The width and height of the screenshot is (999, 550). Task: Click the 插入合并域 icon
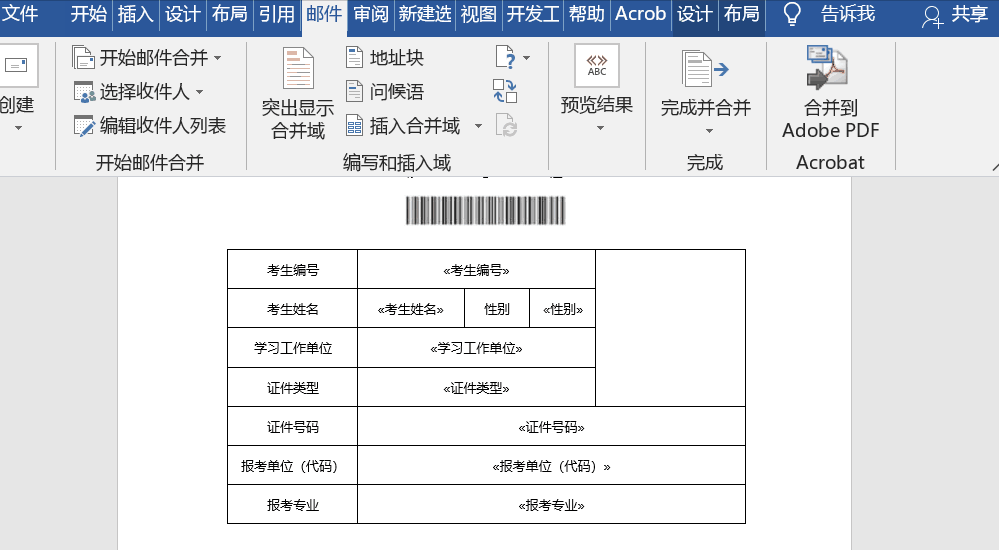coord(355,126)
